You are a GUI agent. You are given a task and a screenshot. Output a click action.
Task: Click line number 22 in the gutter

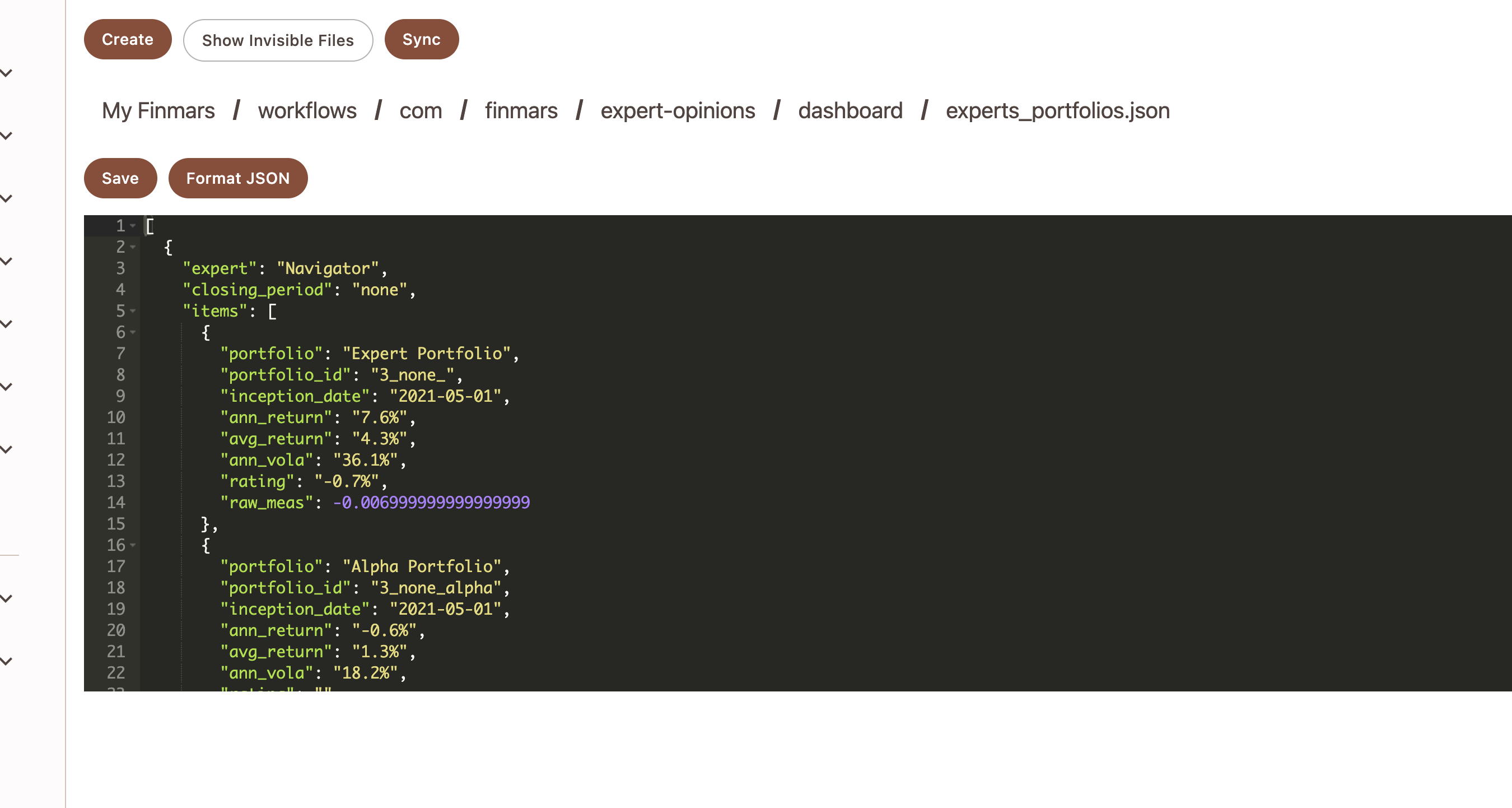point(115,672)
